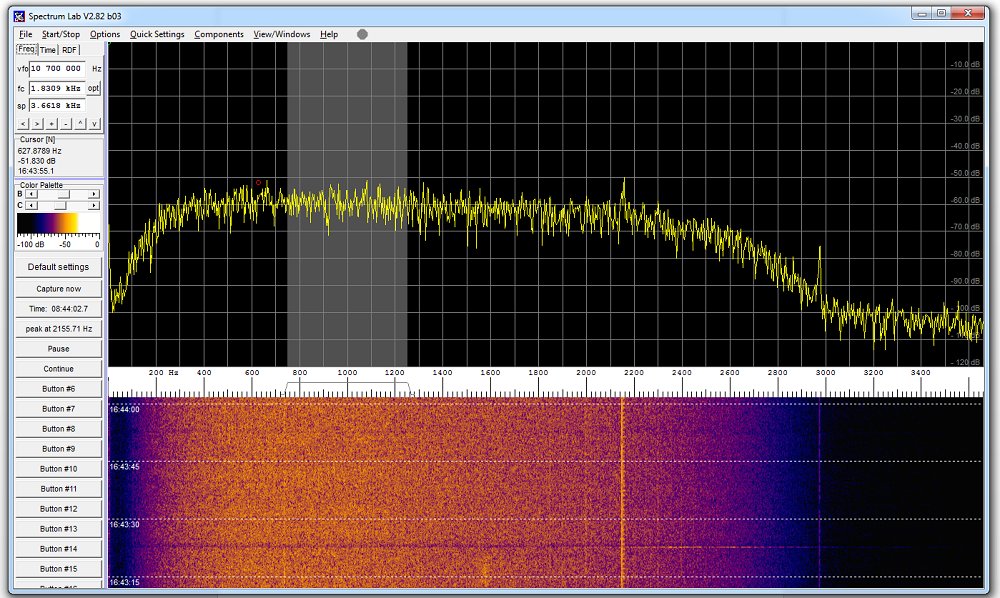Click the Spectrum Lab title bar icon
The image size is (1000, 598).
click(x=19, y=16)
